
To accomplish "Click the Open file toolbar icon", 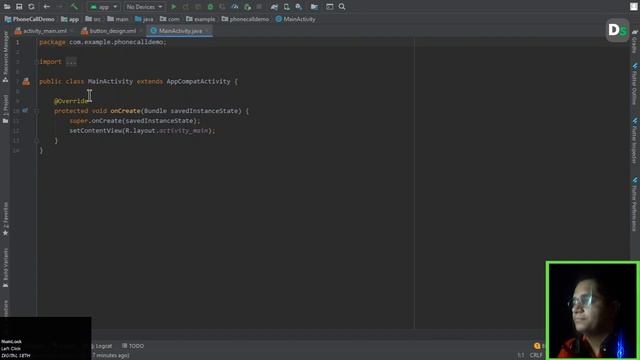I will 7,7.
